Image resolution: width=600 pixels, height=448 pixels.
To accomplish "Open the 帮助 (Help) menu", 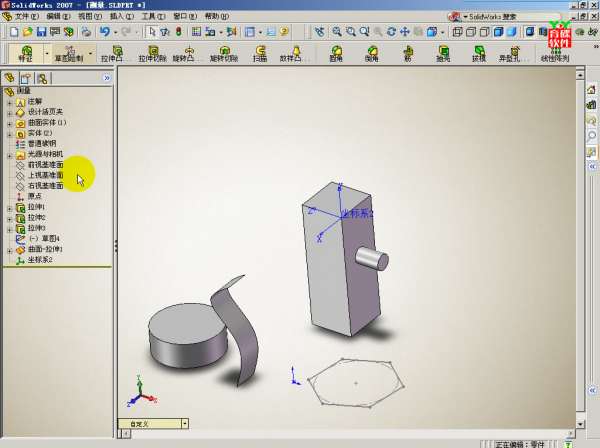I will (x=215, y=17).
